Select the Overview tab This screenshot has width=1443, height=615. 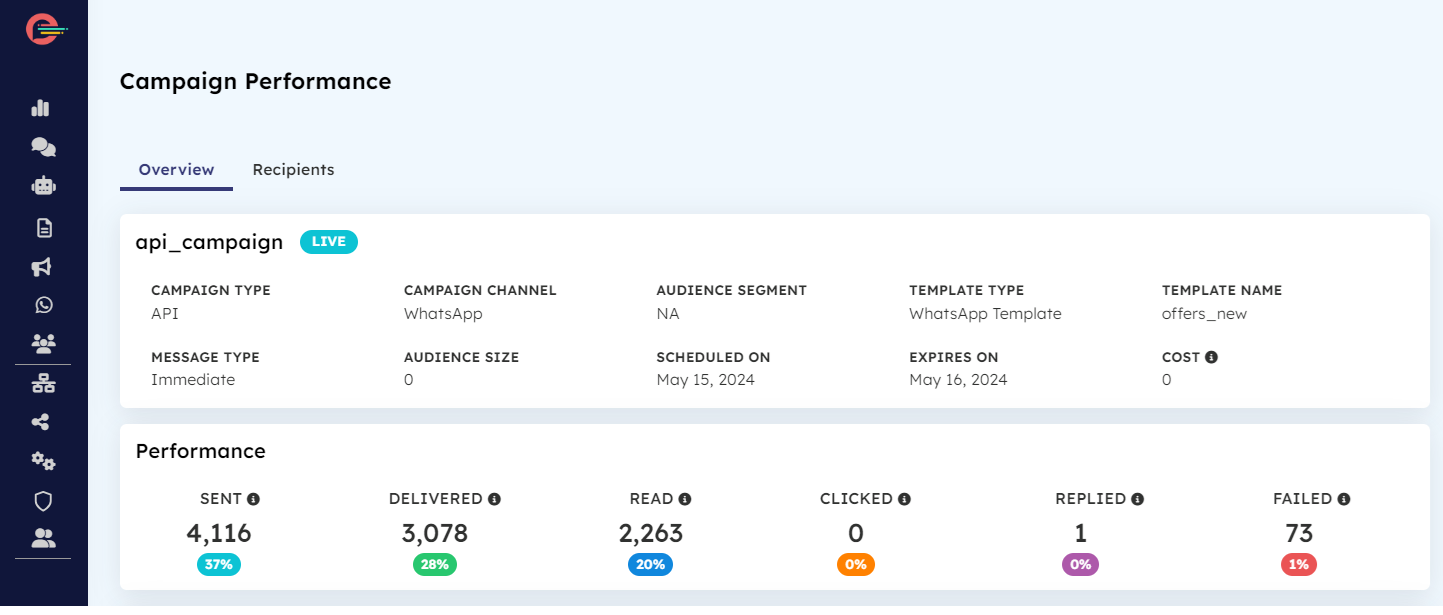coord(176,170)
